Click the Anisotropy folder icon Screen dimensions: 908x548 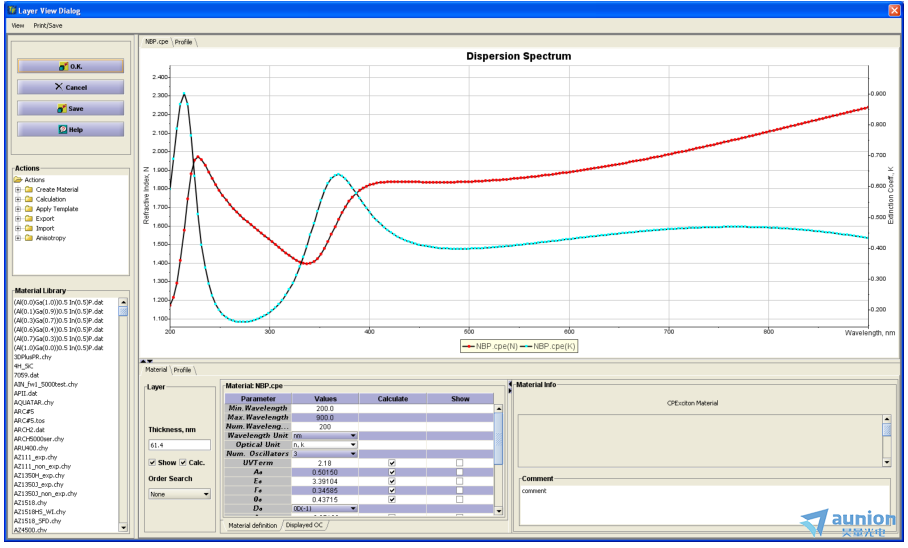tap(28, 238)
